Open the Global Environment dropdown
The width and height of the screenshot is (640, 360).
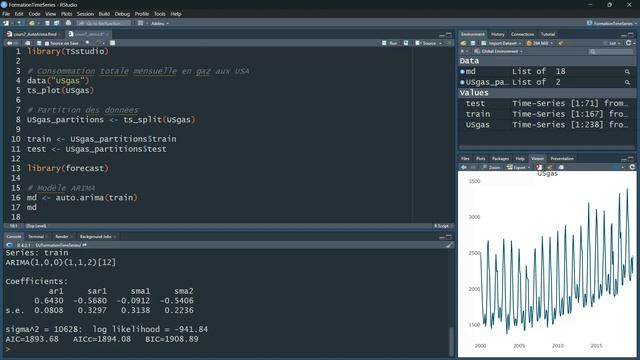tap(498, 51)
